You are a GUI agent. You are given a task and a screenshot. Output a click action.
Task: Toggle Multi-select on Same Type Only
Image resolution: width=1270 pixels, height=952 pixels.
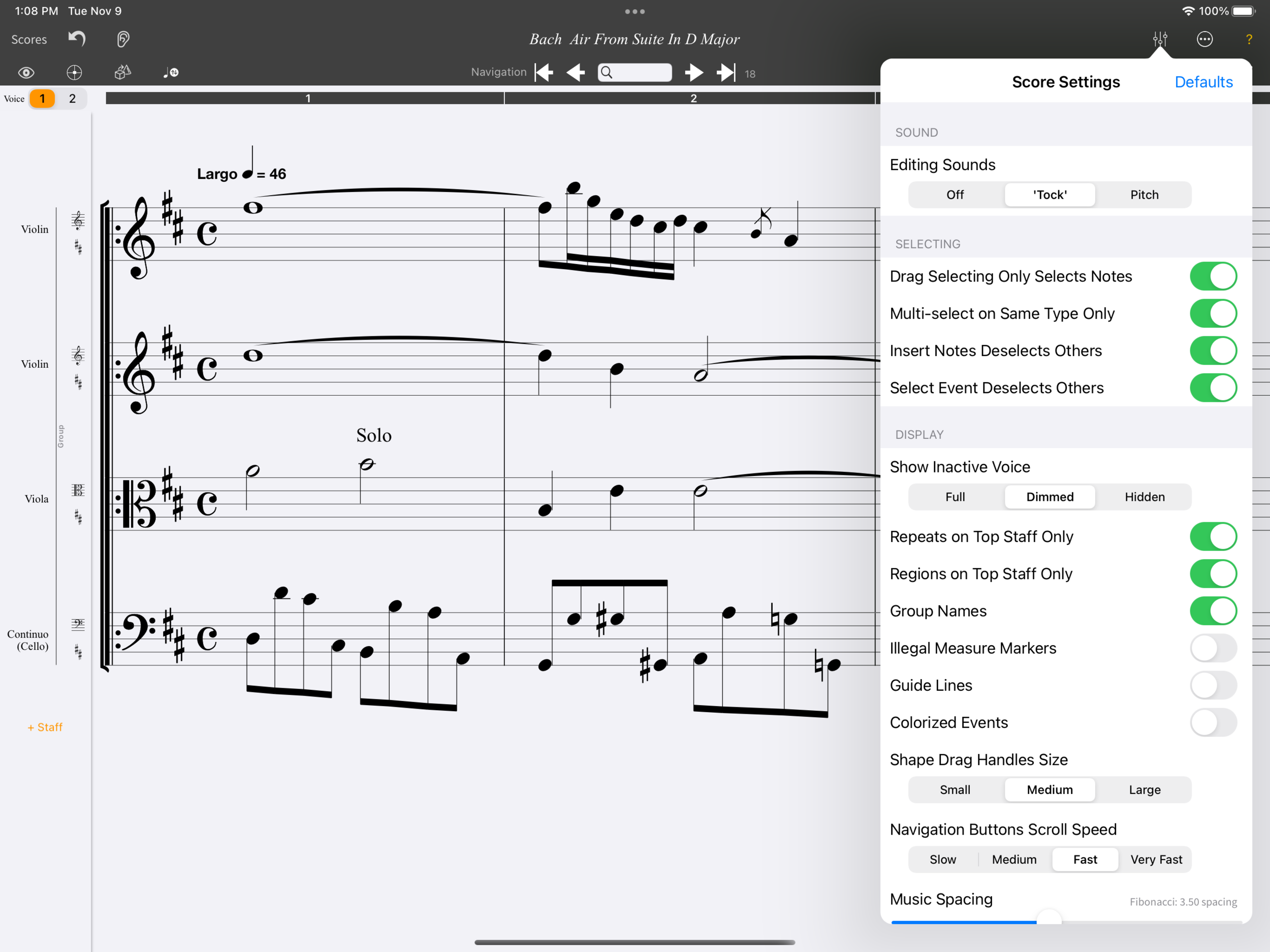(1213, 313)
